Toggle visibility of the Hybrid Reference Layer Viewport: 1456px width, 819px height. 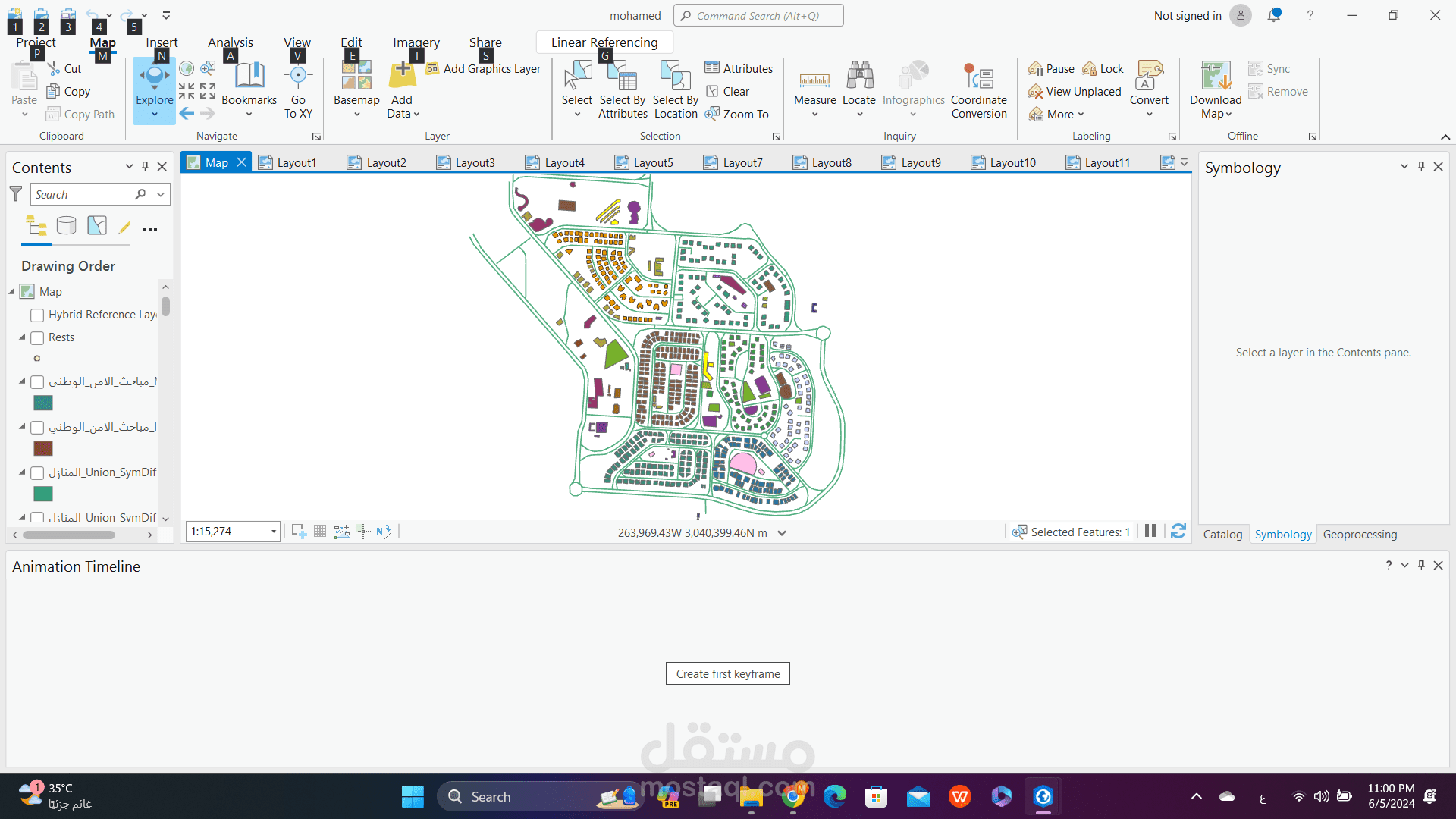pyautogui.click(x=36, y=315)
